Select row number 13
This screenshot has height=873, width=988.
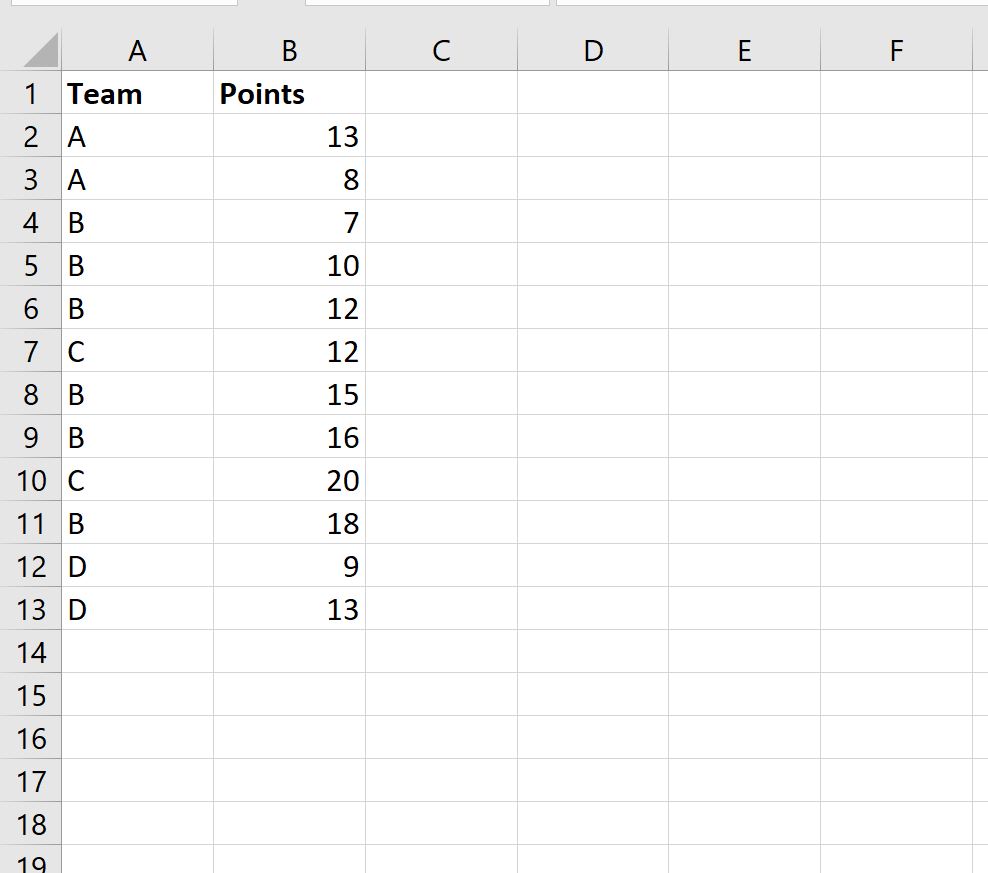coord(31,609)
